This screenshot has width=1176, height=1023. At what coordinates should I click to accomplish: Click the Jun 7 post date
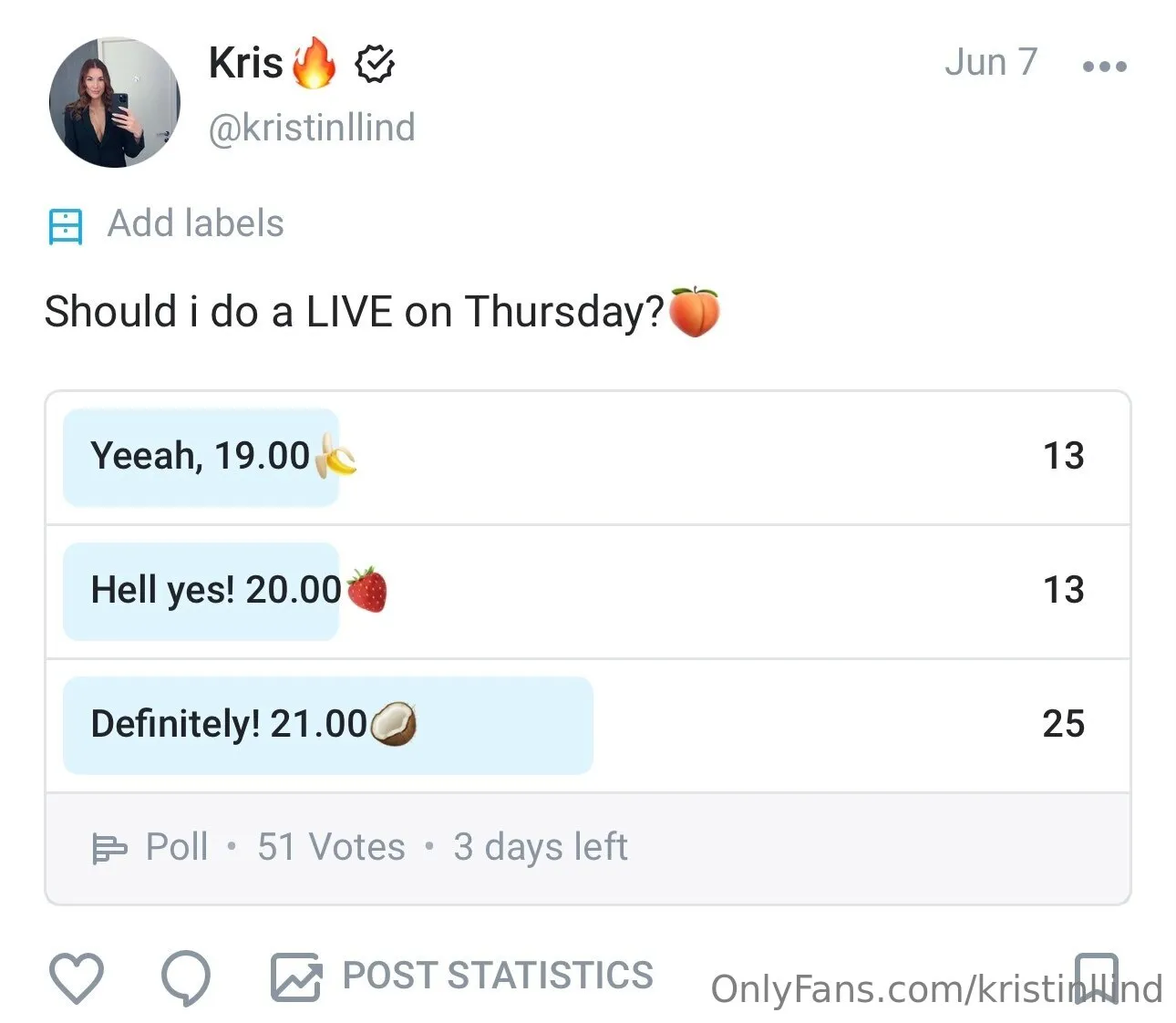pyautogui.click(x=990, y=62)
